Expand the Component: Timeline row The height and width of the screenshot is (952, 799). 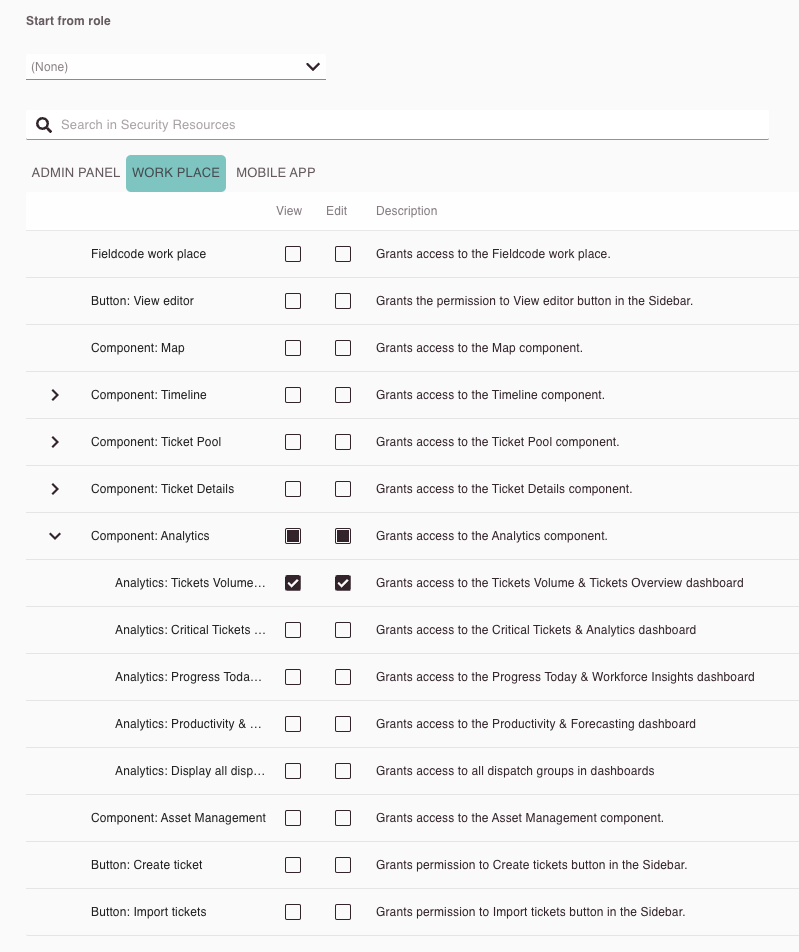point(55,395)
